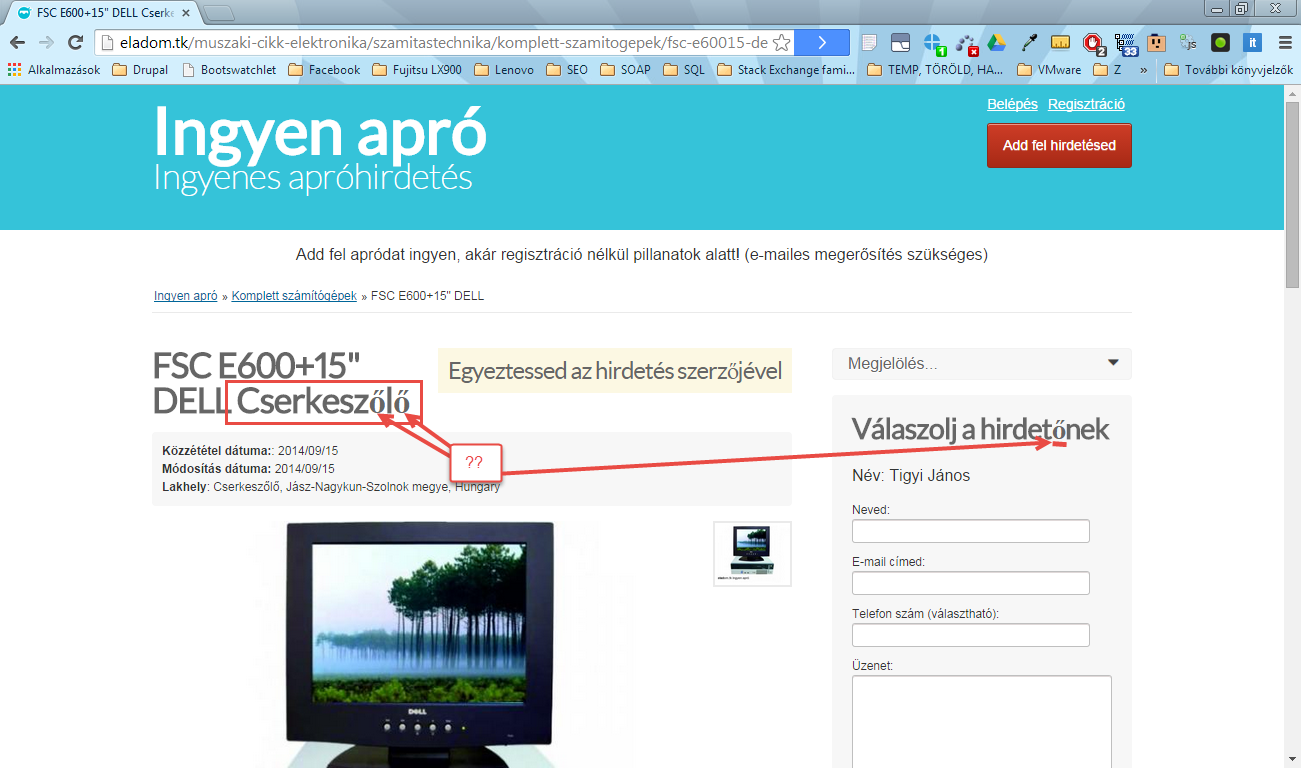Open the Alkalmazások apps shortcut
The width and height of the screenshot is (1301, 768).
click(x=54, y=70)
